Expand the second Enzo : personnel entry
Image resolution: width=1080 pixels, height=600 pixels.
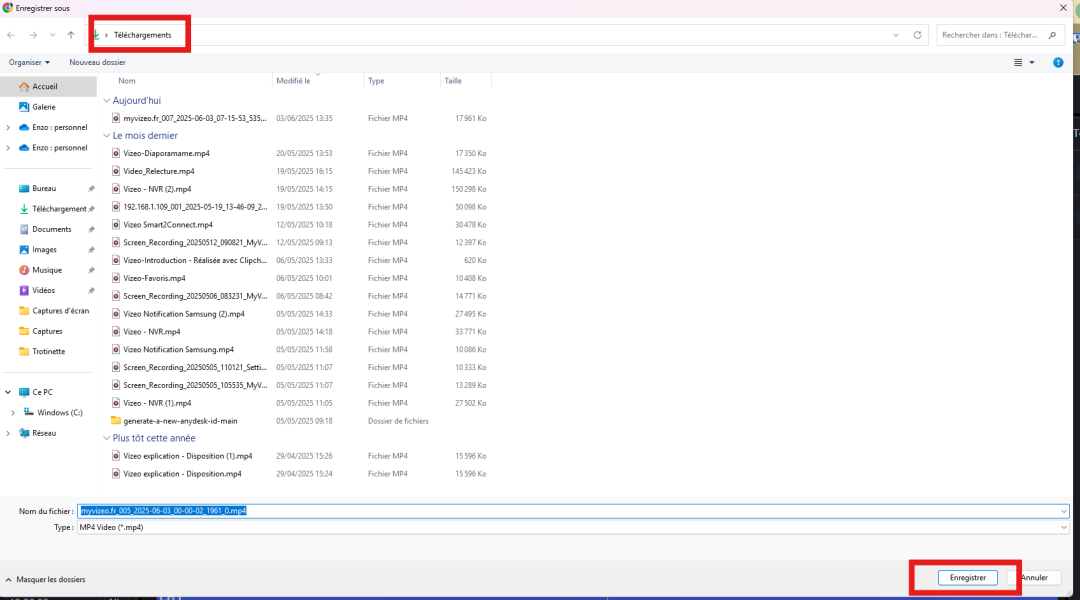tap(8, 147)
